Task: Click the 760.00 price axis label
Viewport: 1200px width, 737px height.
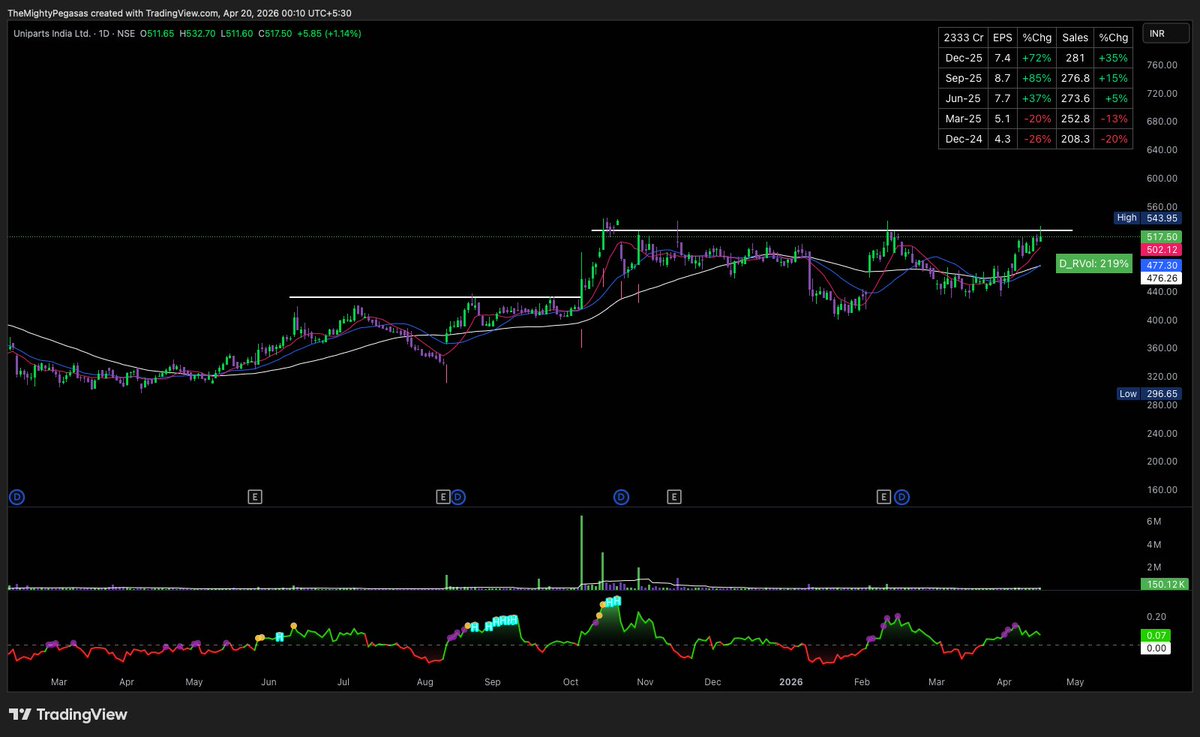Action: point(1161,65)
